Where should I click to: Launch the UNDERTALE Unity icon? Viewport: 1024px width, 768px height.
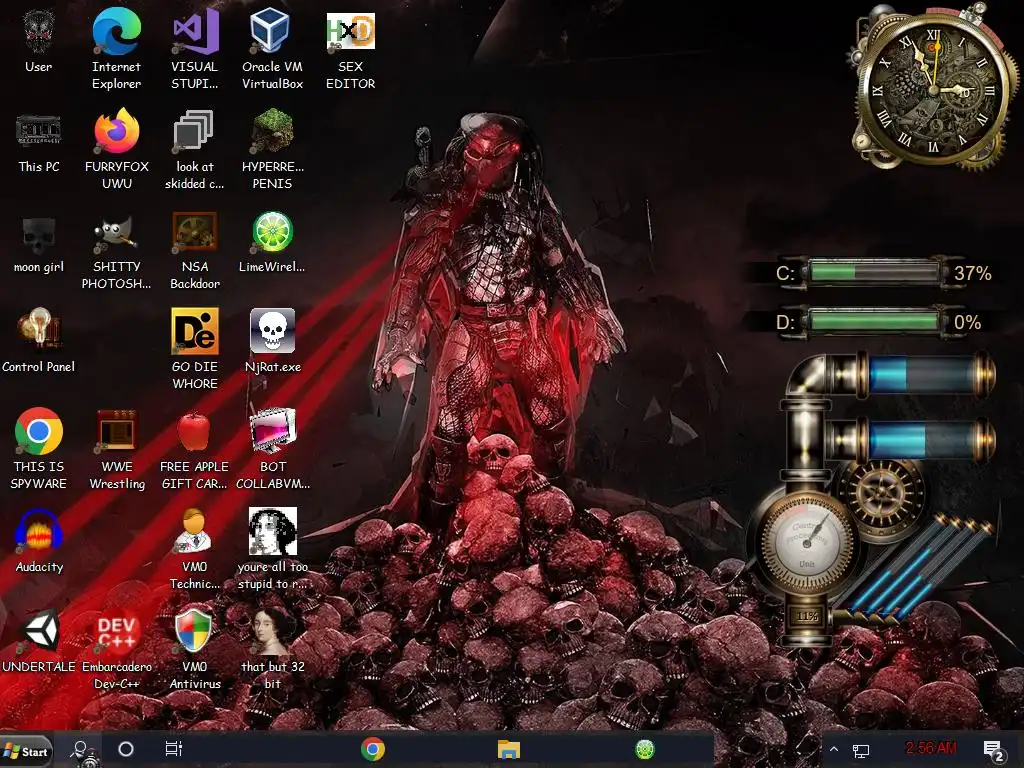(x=39, y=632)
